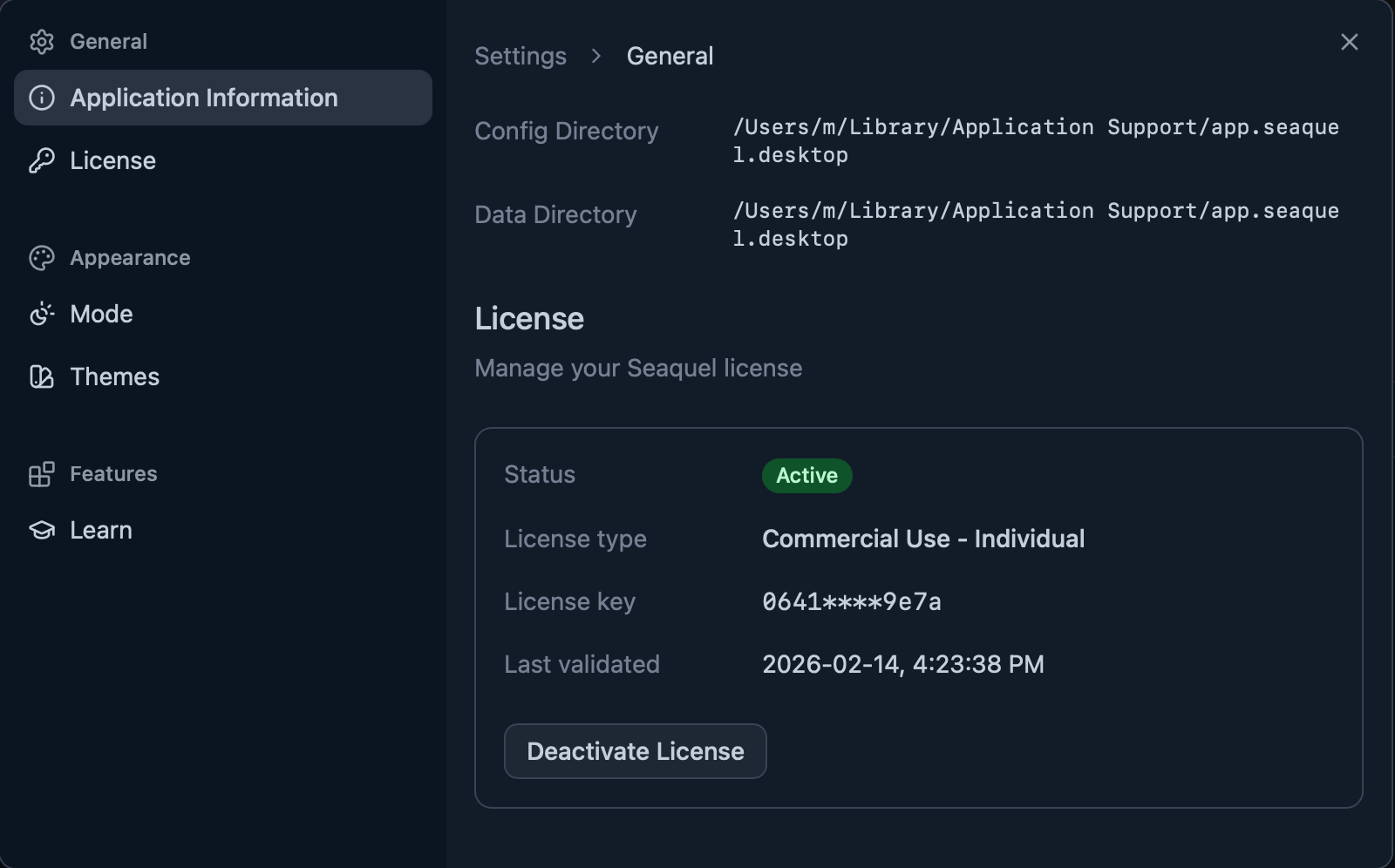
Task: Click the masked license key value
Action: pyautogui.click(x=851, y=601)
